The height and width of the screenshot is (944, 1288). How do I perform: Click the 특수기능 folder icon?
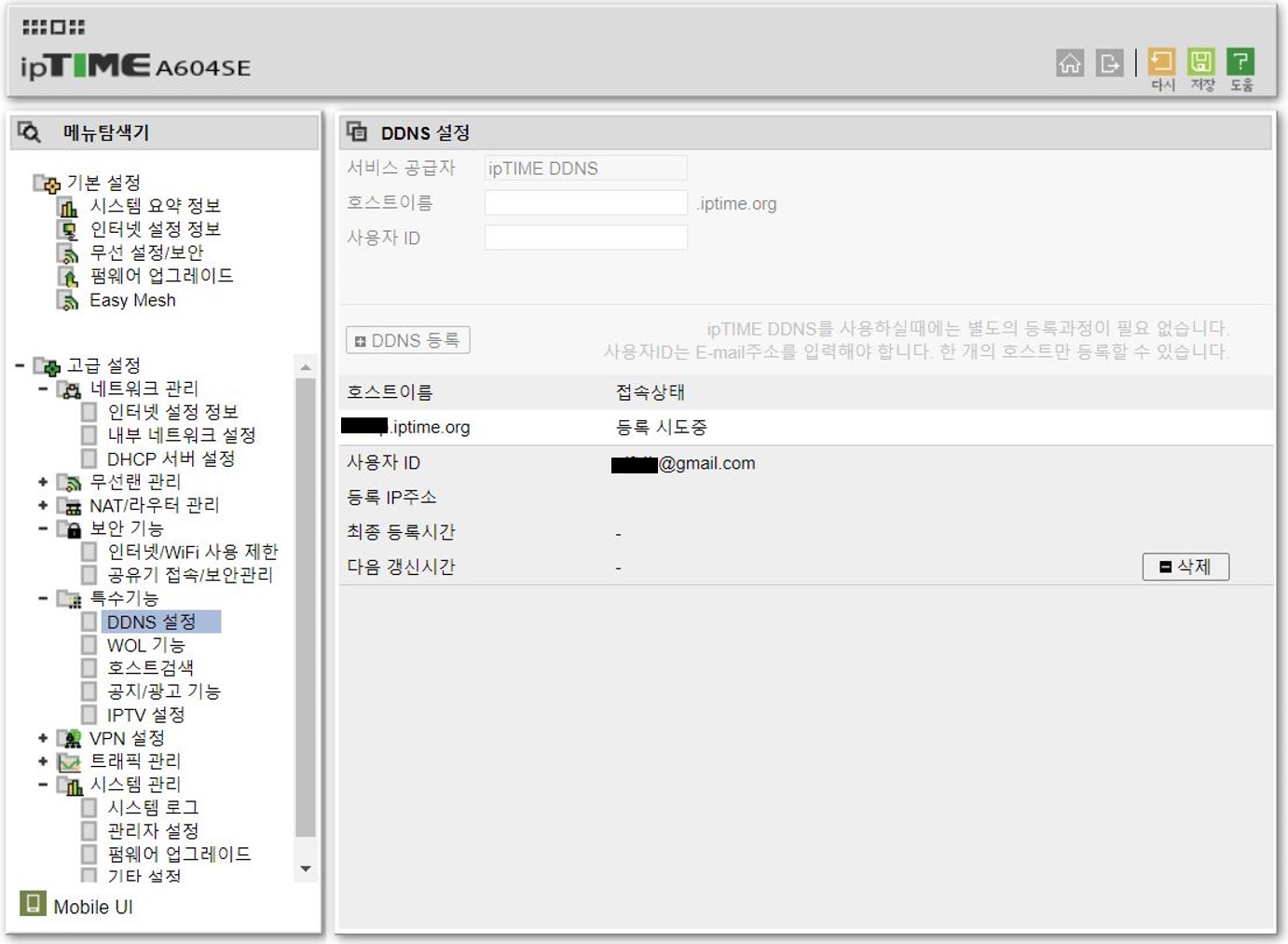(x=69, y=599)
